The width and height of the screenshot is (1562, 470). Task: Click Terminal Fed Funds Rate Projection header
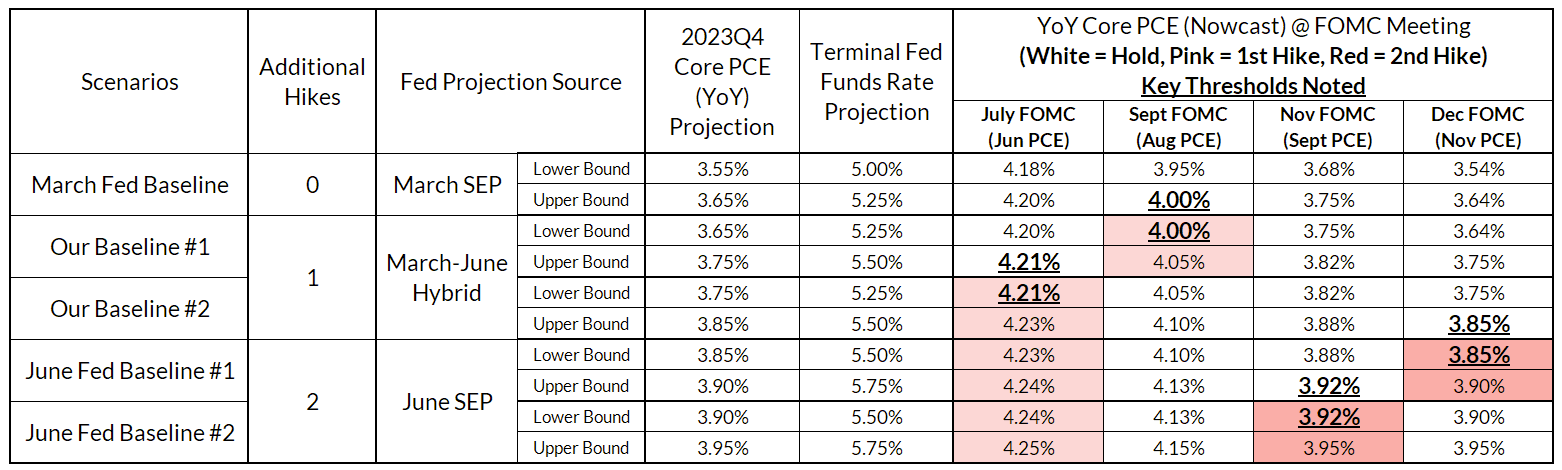click(x=877, y=82)
